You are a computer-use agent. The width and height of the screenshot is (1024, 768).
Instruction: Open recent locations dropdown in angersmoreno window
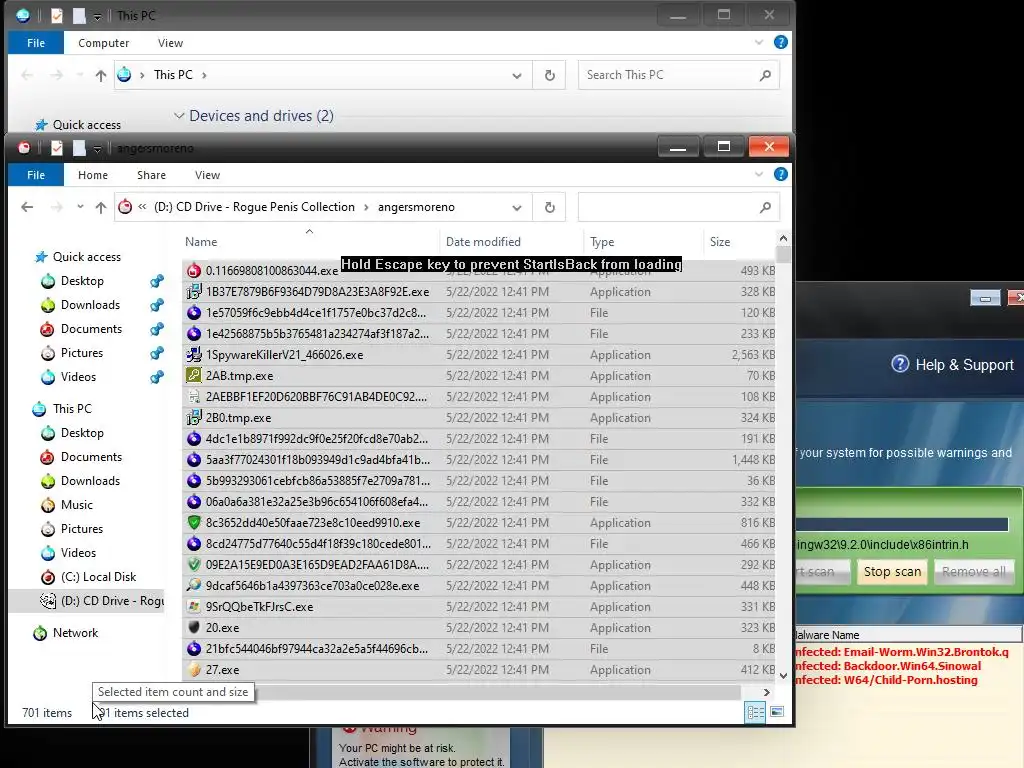pyautogui.click(x=80, y=207)
